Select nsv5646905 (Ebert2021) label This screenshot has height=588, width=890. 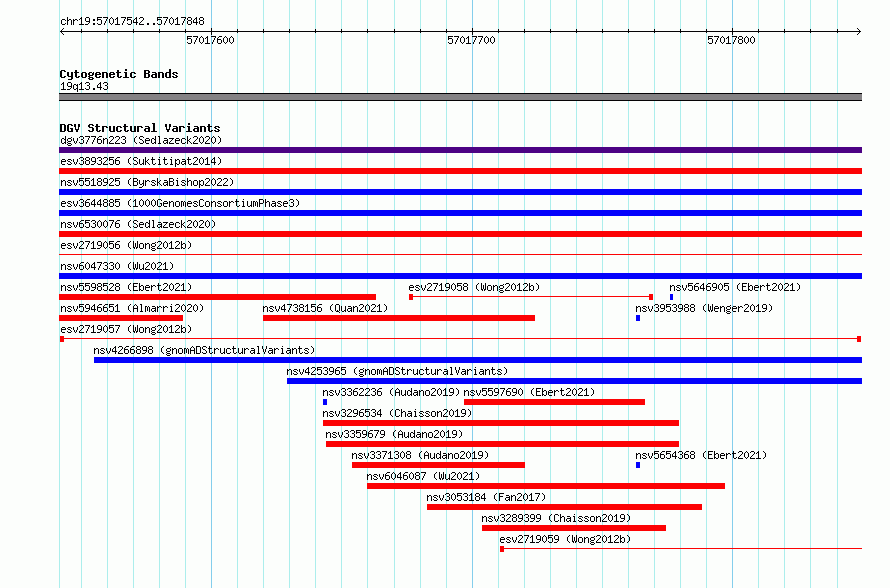(x=735, y=287)
